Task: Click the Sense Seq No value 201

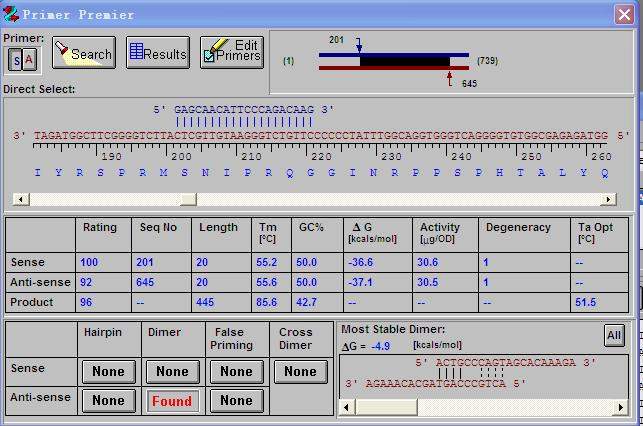Action: tap(145, 262)
